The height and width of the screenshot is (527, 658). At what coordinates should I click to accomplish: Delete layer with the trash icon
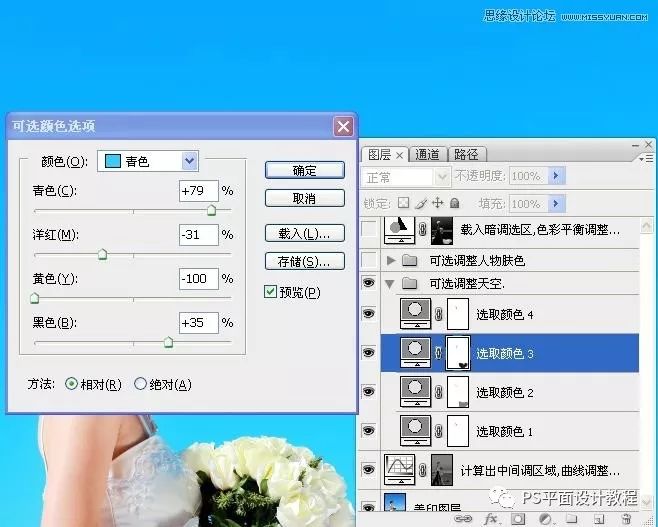[627, 519]
